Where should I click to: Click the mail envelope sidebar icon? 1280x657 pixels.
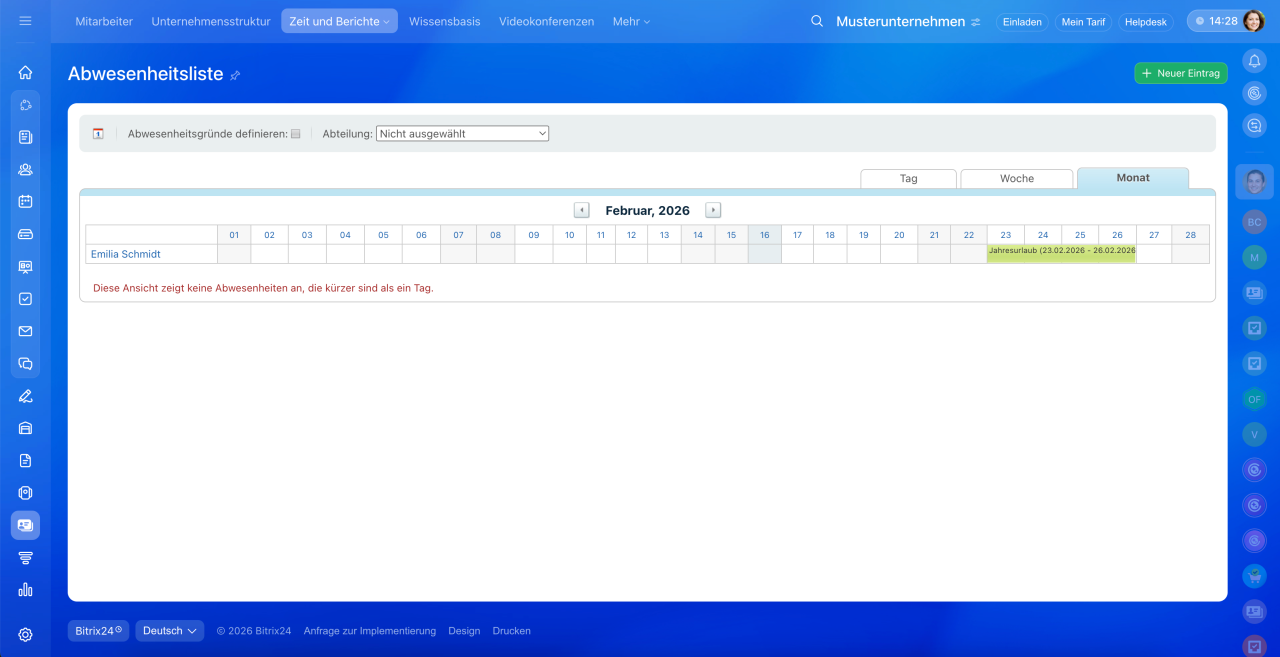pyautogui.click(x=25, y=331)
